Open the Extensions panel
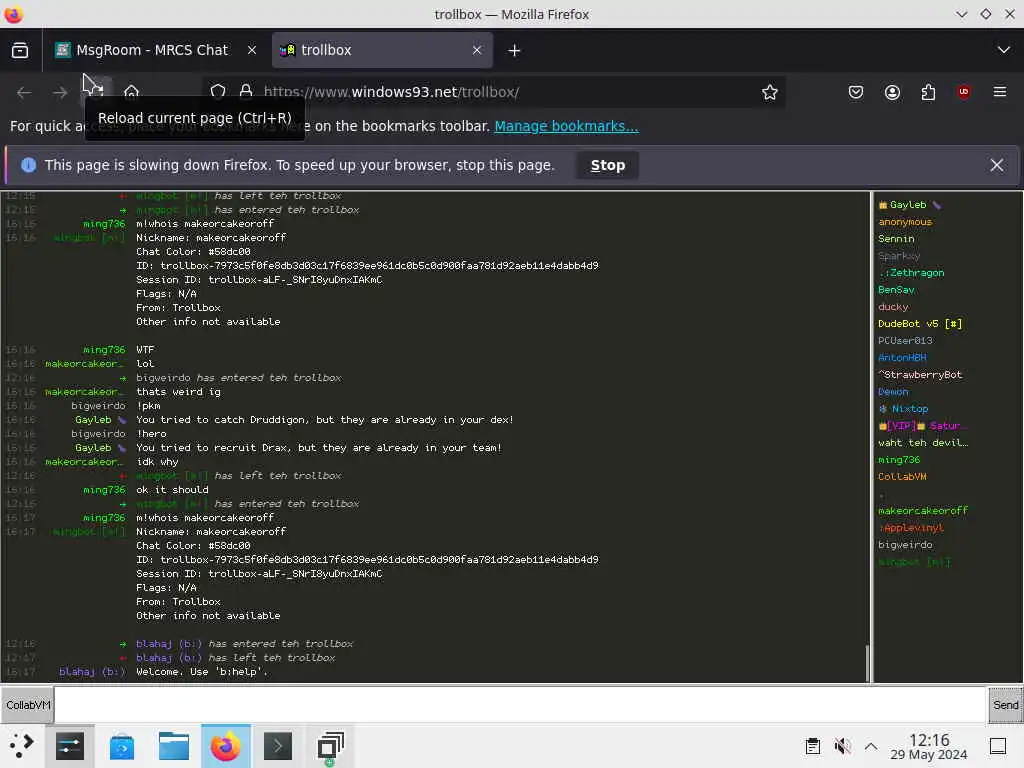The width and height of the screenshot is (1024, 768). click(928, 92)
